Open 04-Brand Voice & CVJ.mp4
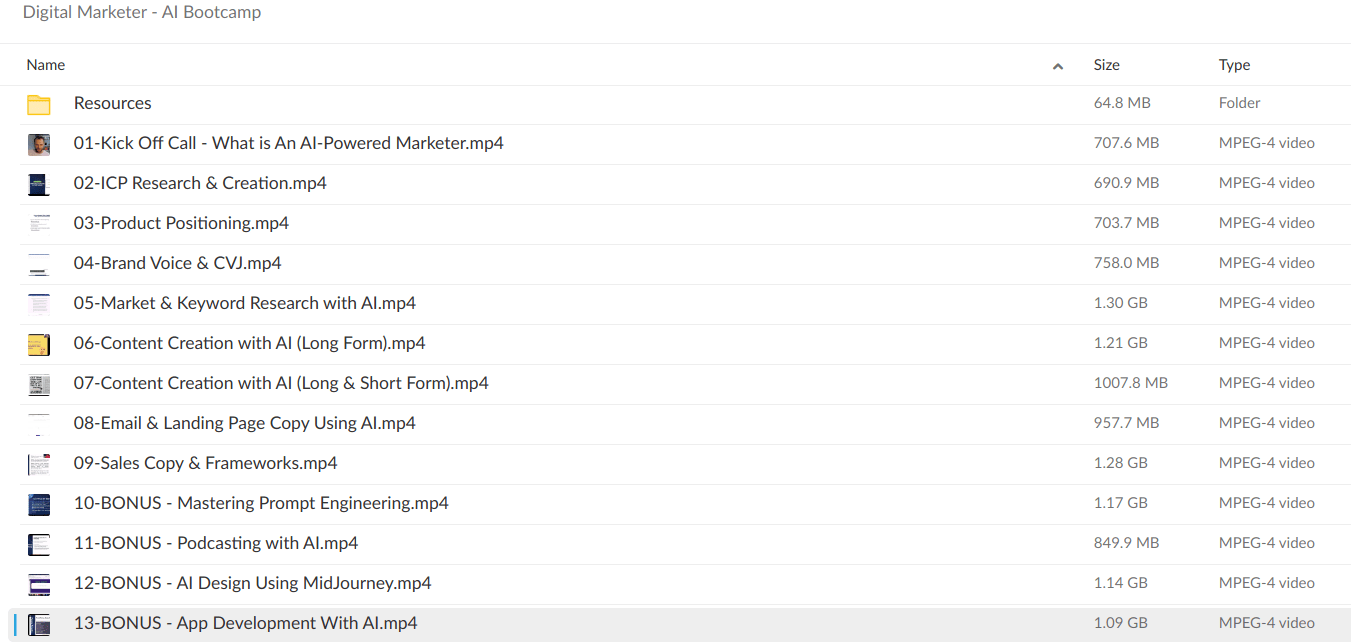Screen dimensions: 1351x643 coord(177,263)
